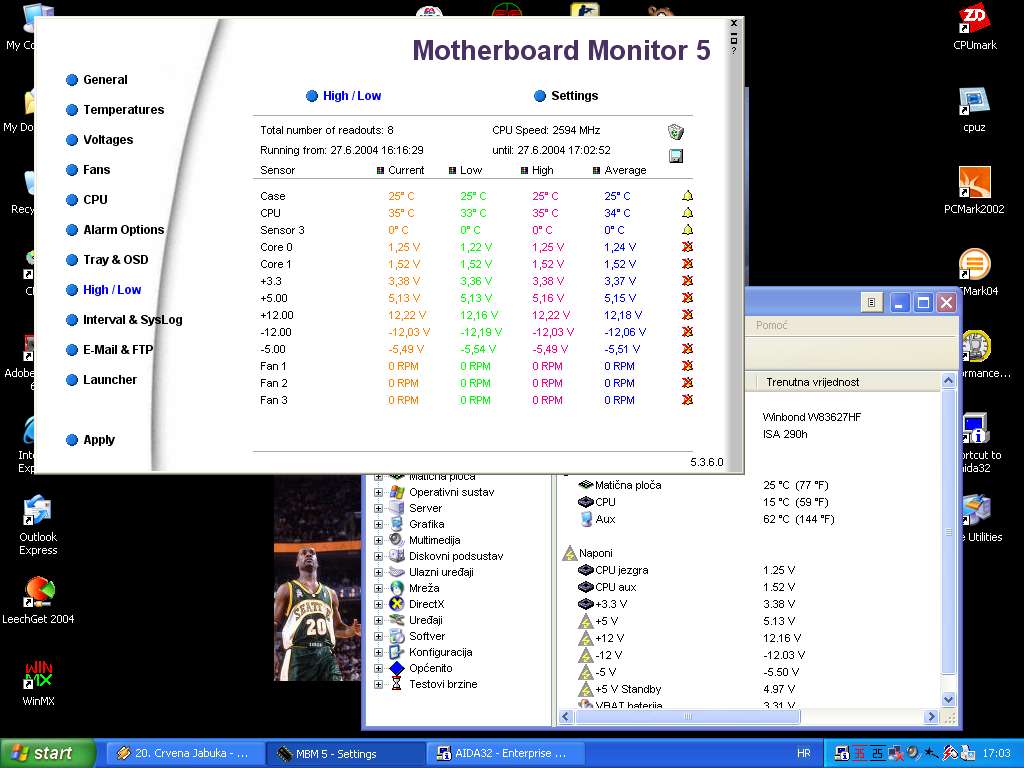
Task: Click the High column color marker
Action: 524,170
